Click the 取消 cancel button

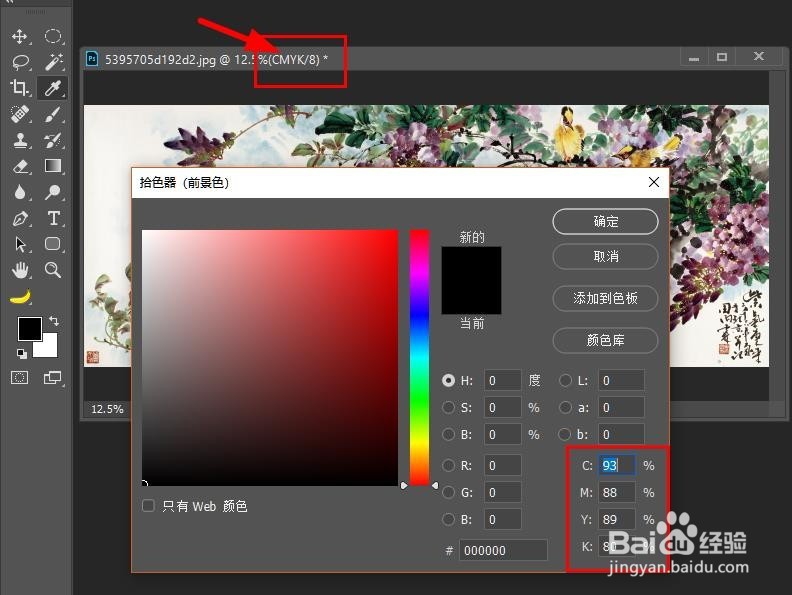(x=605, y=257)
